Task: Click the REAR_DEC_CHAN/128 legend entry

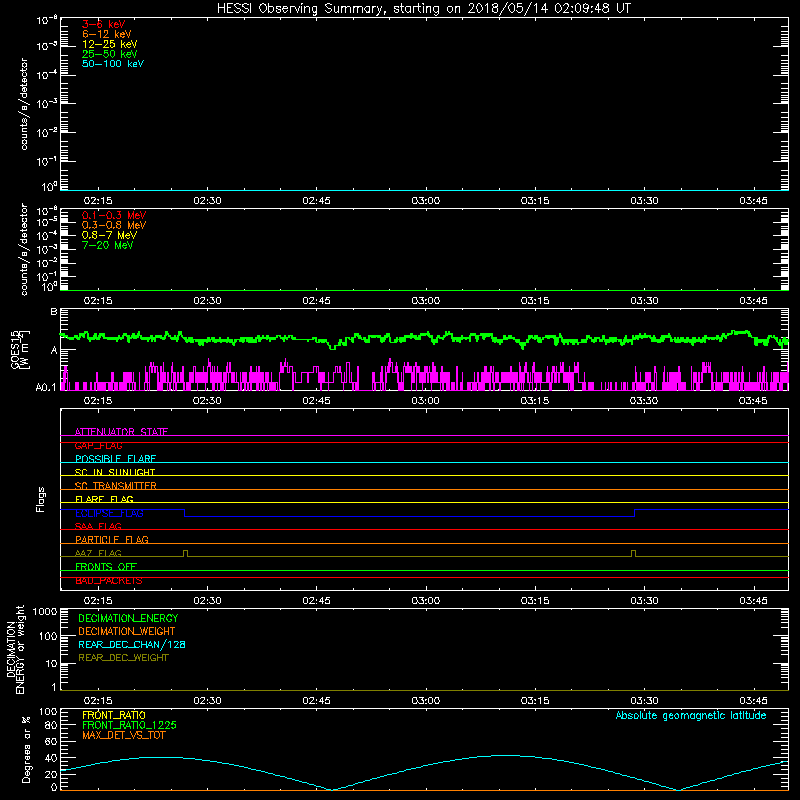Action: [x=132, y=644]
